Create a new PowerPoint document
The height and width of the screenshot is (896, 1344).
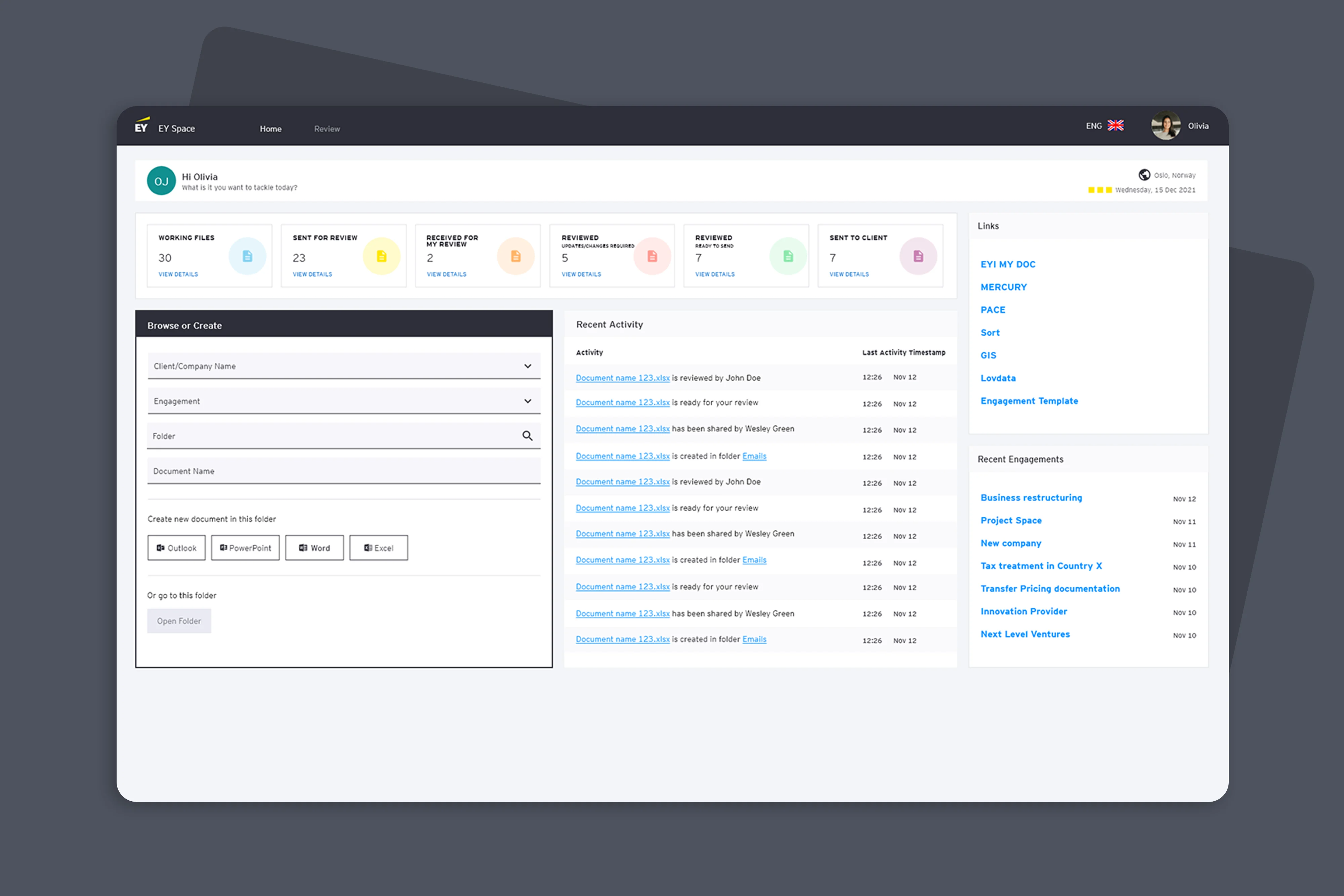pos(245,548)
